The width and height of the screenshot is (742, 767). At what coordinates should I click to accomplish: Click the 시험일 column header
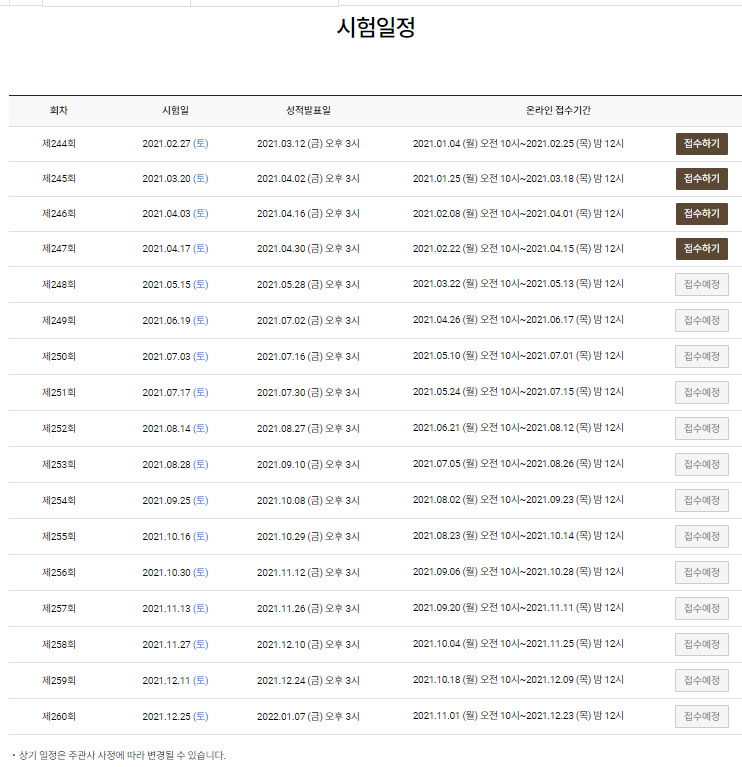(x=175, y=111)
